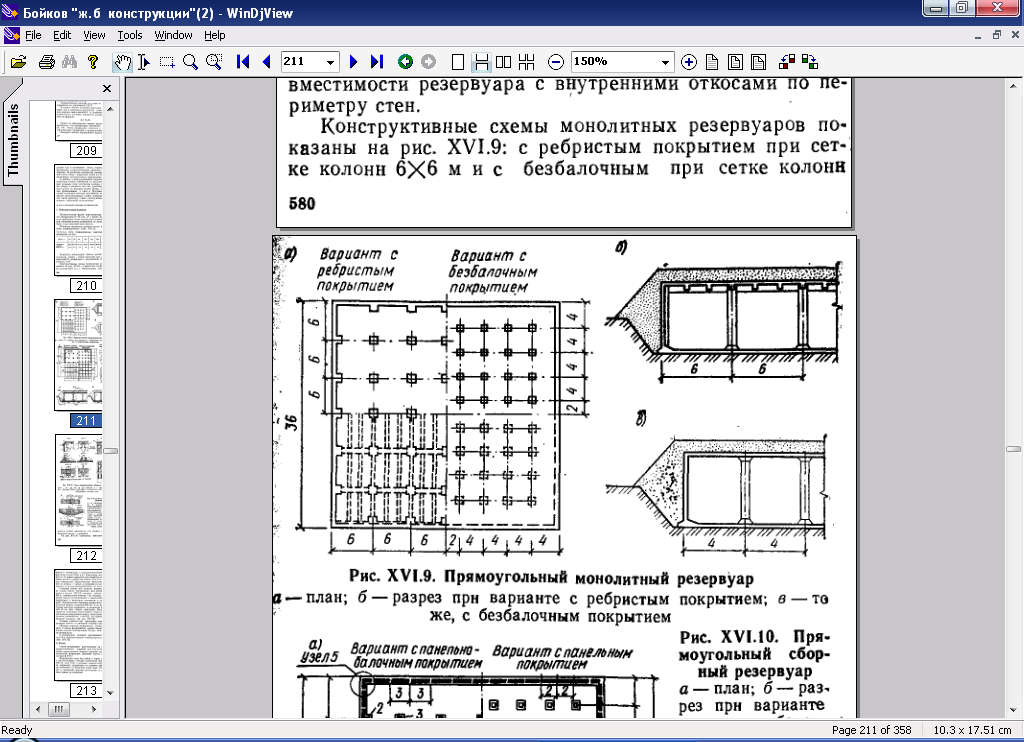Open the Edit menu
Image resolution: width=1024 pixels, height=742 pixels.
pyautogui.click(x=62, y=35)
